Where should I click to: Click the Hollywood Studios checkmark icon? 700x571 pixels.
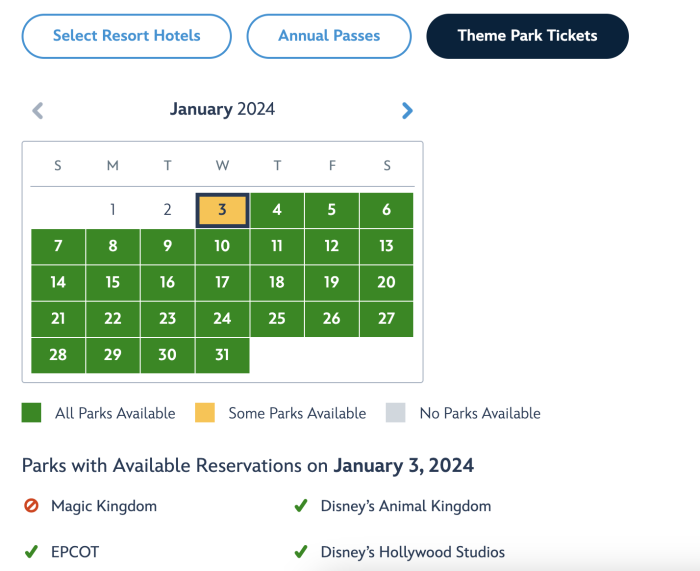point(300,552)
